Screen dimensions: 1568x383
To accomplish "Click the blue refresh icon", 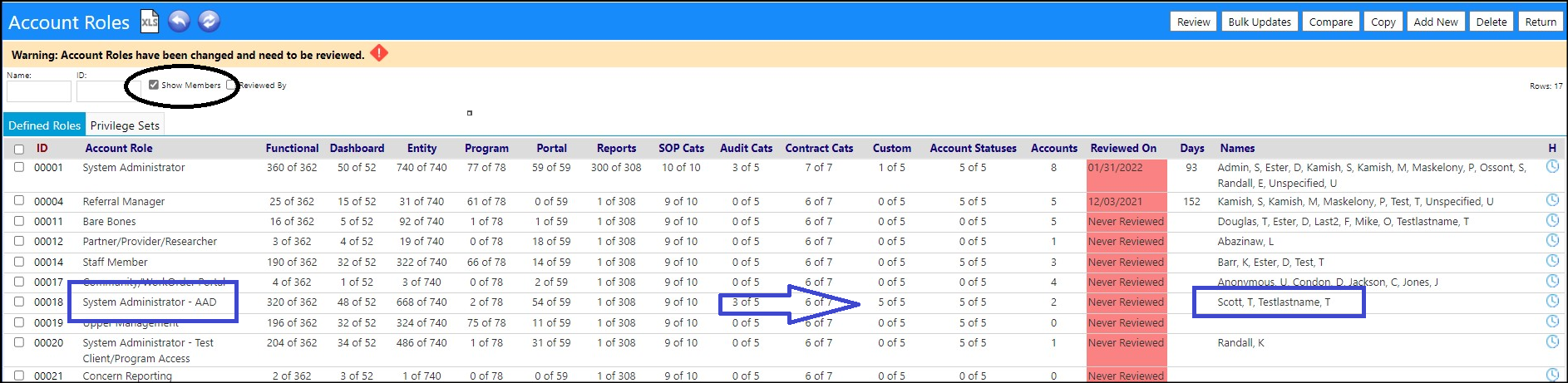I will [x=210, y=22].
